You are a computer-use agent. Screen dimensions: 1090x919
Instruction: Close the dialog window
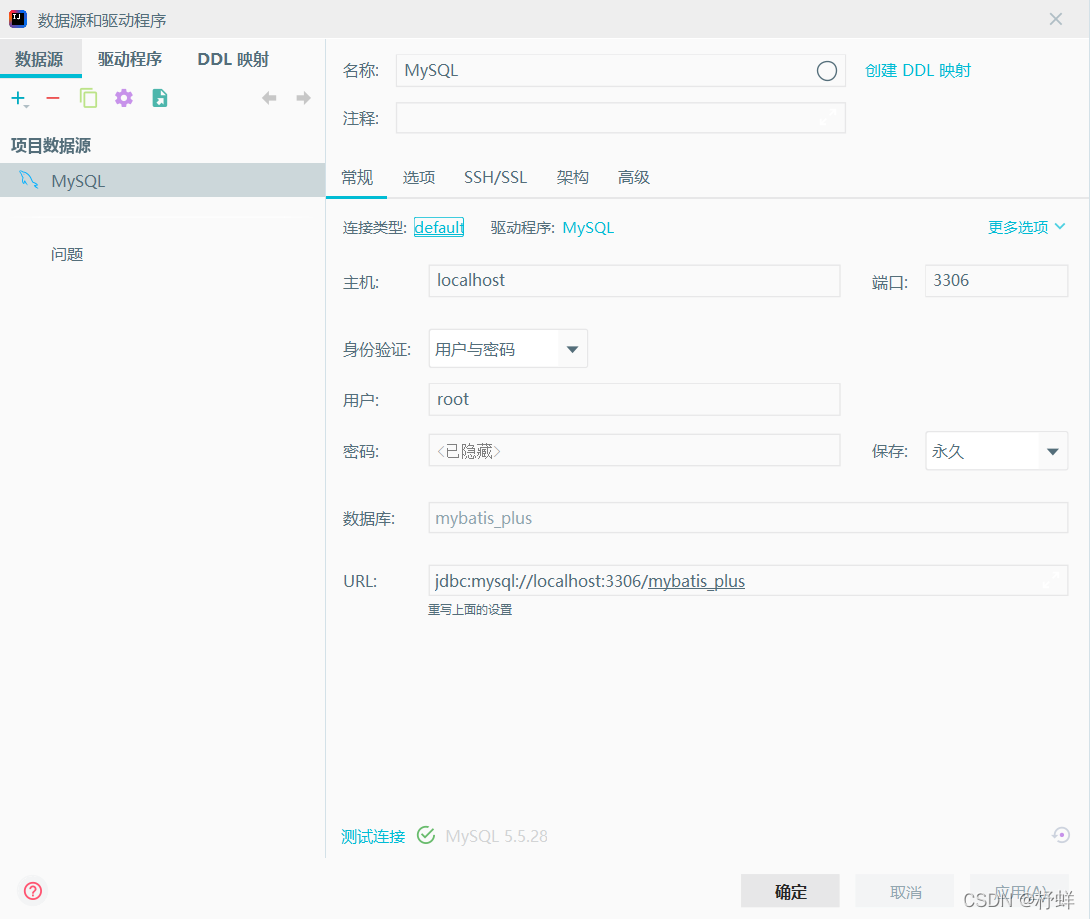pos(1055,19)
